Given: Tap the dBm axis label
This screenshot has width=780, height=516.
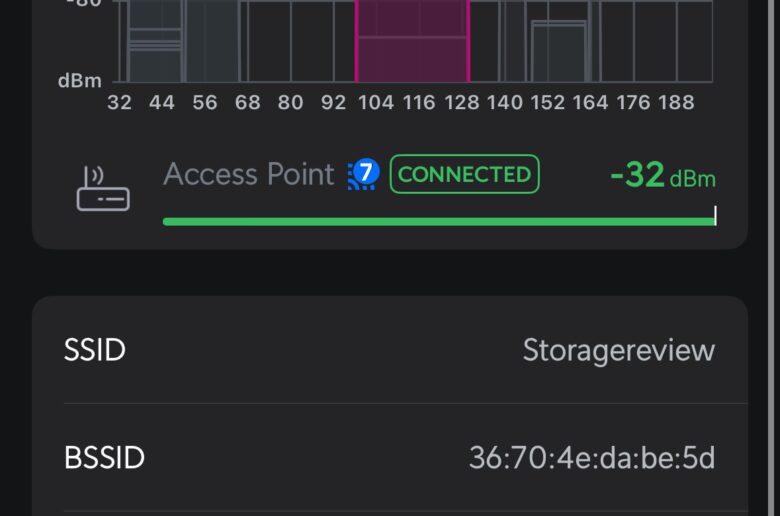Looking at the screenshot, I should (x=80, y=81).
